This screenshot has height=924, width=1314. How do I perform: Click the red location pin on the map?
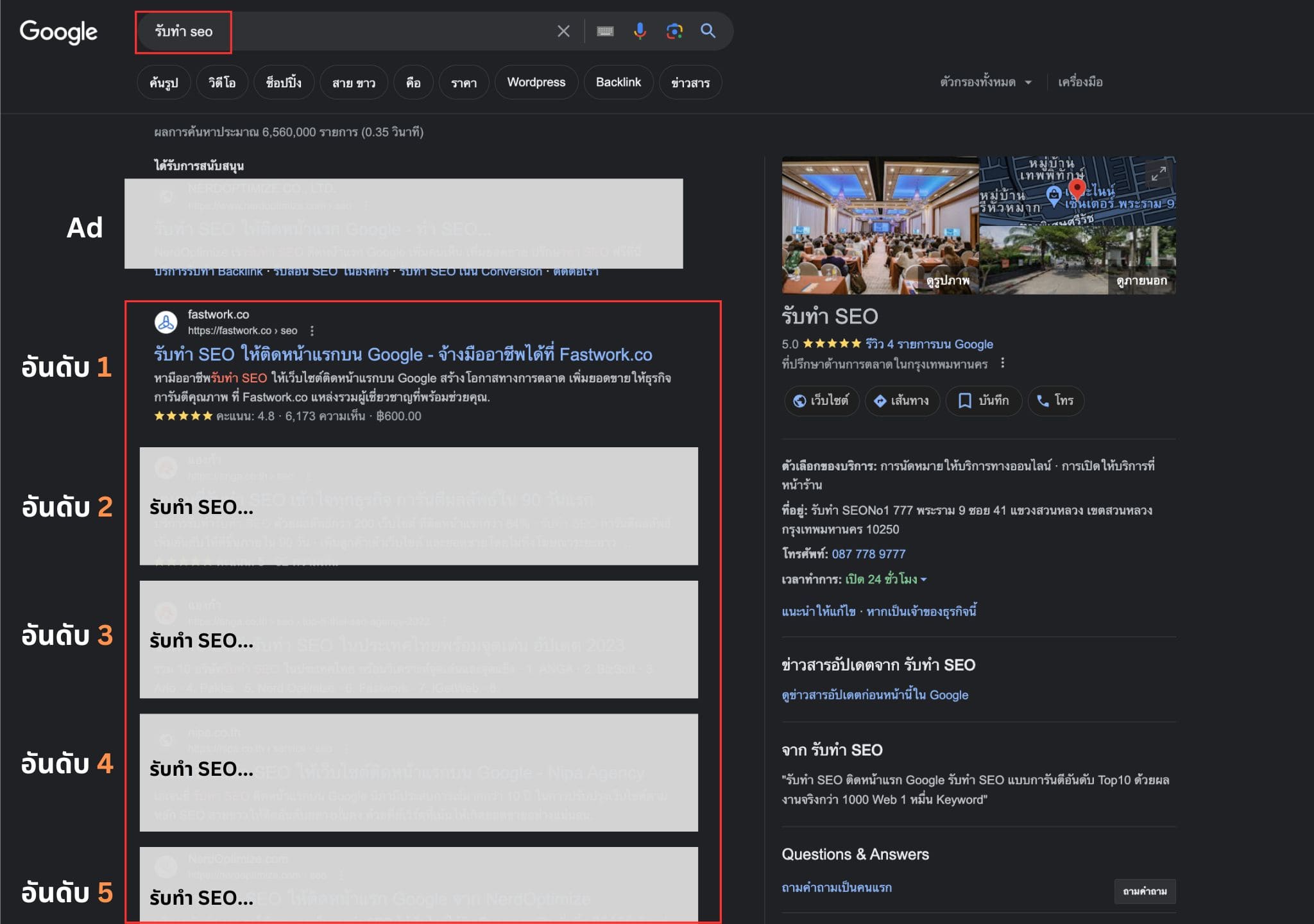(x=1077, y=188)
